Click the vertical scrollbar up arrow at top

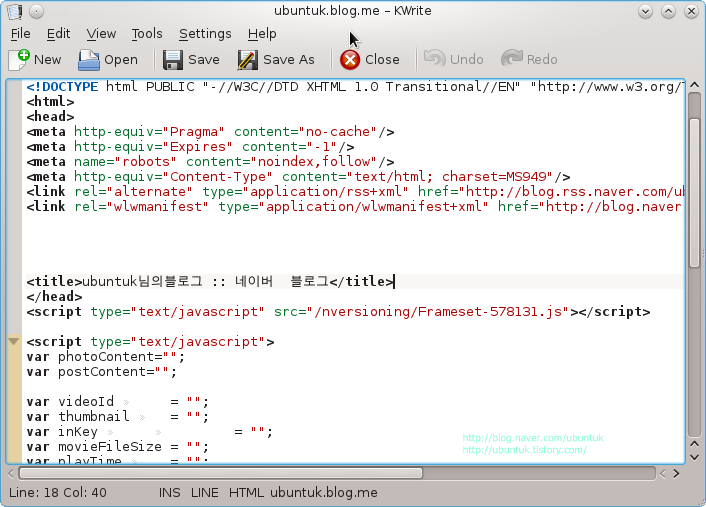pyautogui.click(x=694, y=85)
